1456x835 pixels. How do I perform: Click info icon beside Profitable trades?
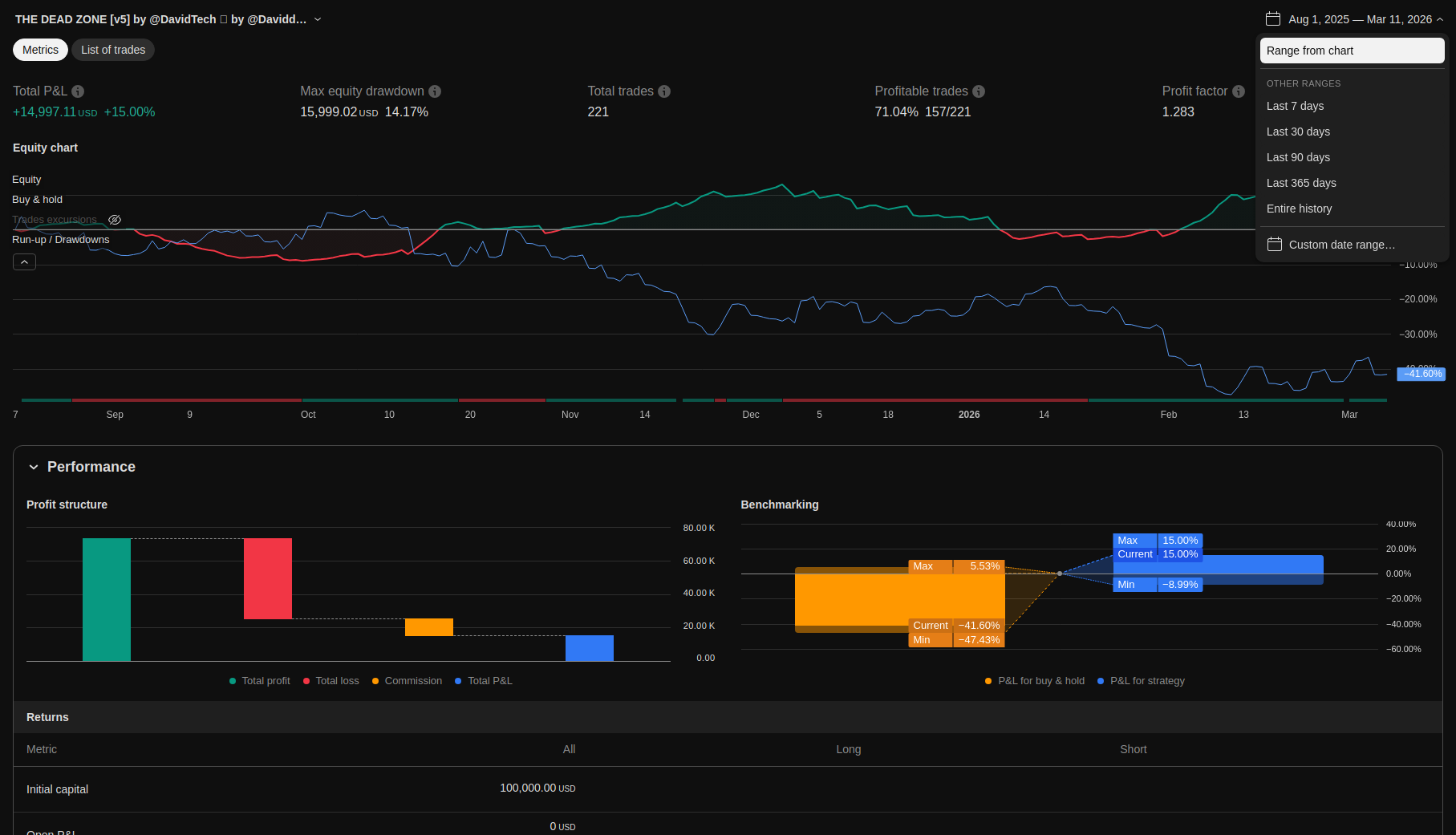979,91
